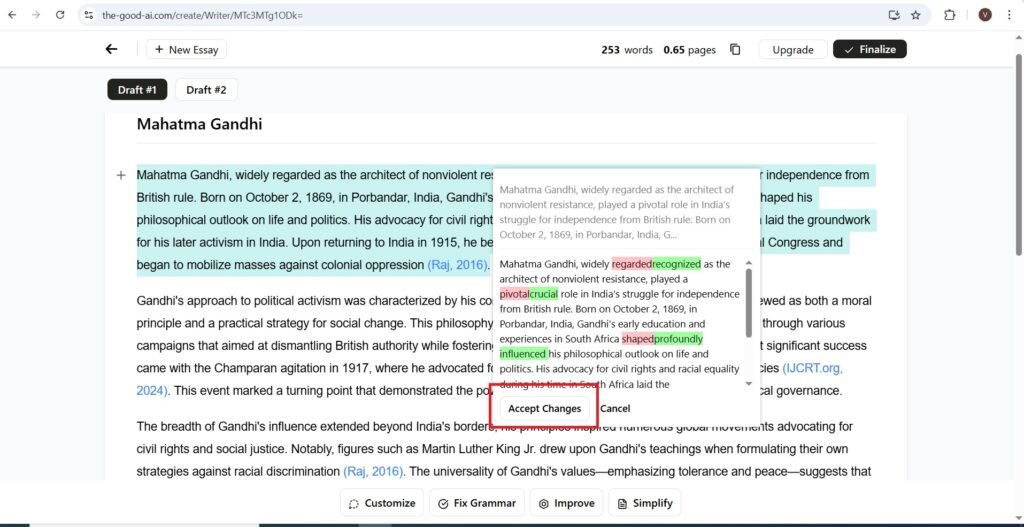The image size is (1024, 527).
Task: Switch to Draft #2 tab
Action: coord(206,90)
